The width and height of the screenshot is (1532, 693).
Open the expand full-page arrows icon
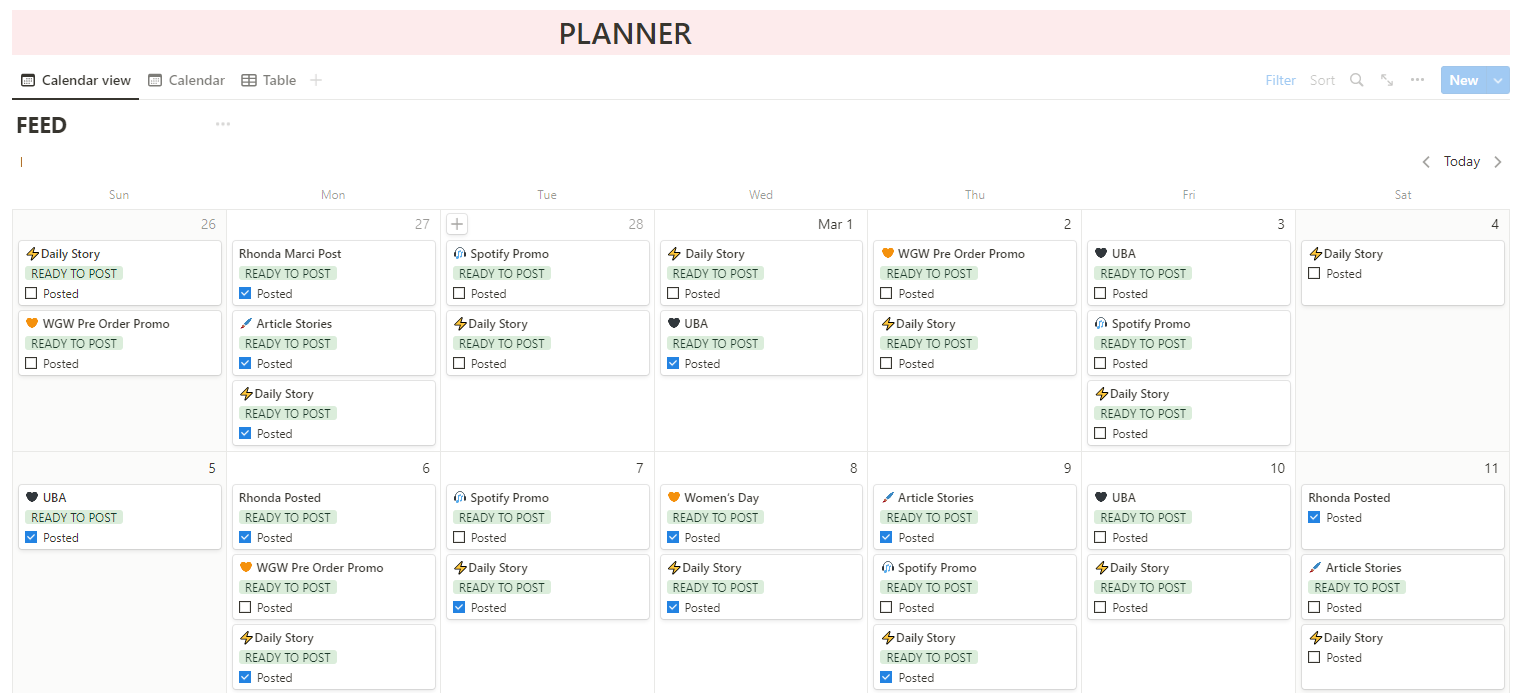[1387, 80]
